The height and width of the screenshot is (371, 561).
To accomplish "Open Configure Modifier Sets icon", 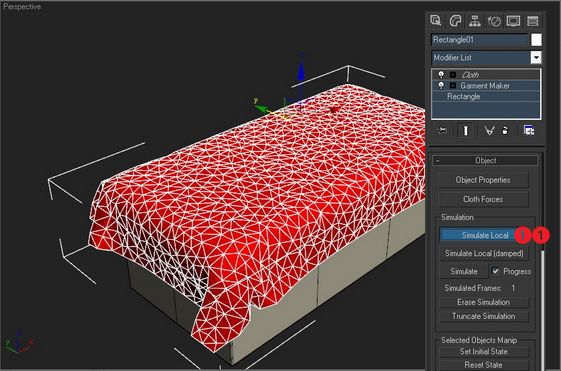I will point(529,131).
